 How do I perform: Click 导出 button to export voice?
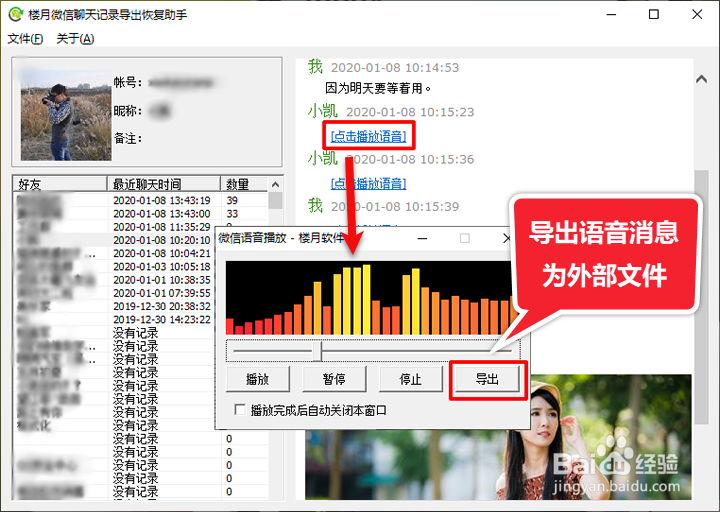[487, 379]
